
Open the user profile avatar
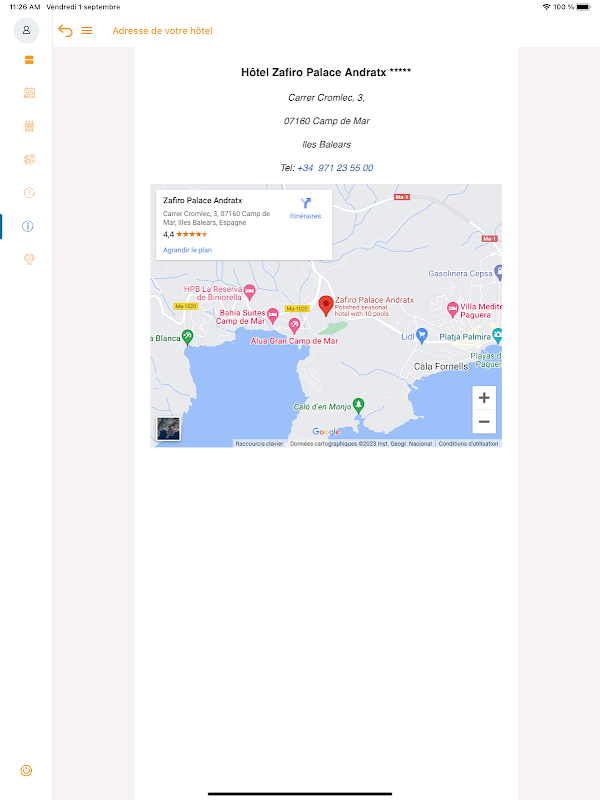[26, 31]
